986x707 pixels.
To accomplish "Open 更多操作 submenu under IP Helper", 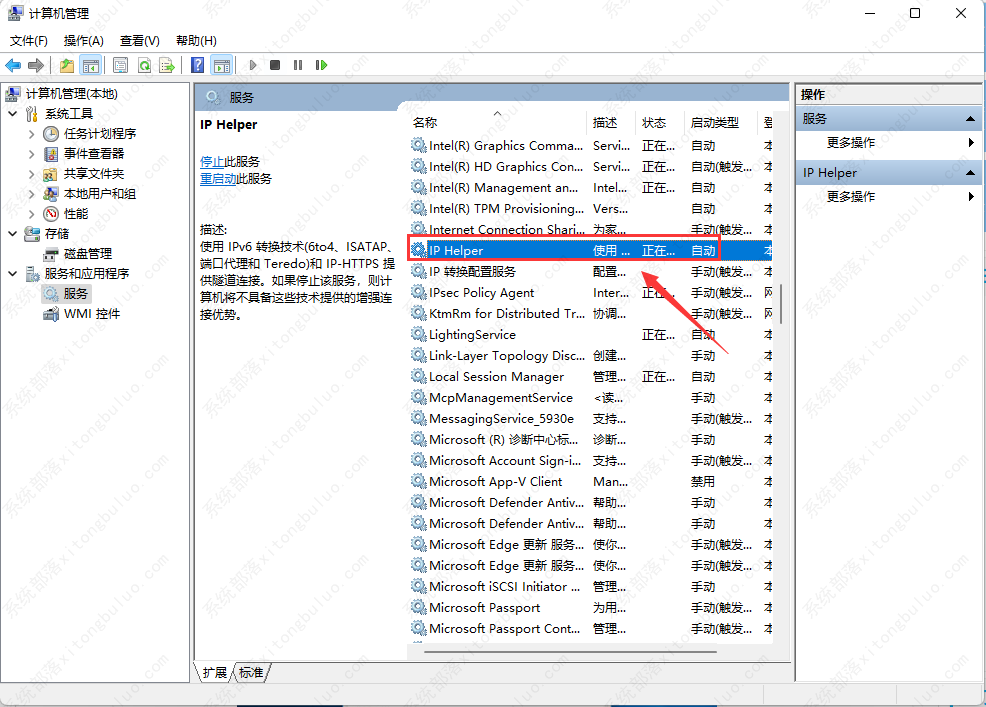I will point(889,197).
